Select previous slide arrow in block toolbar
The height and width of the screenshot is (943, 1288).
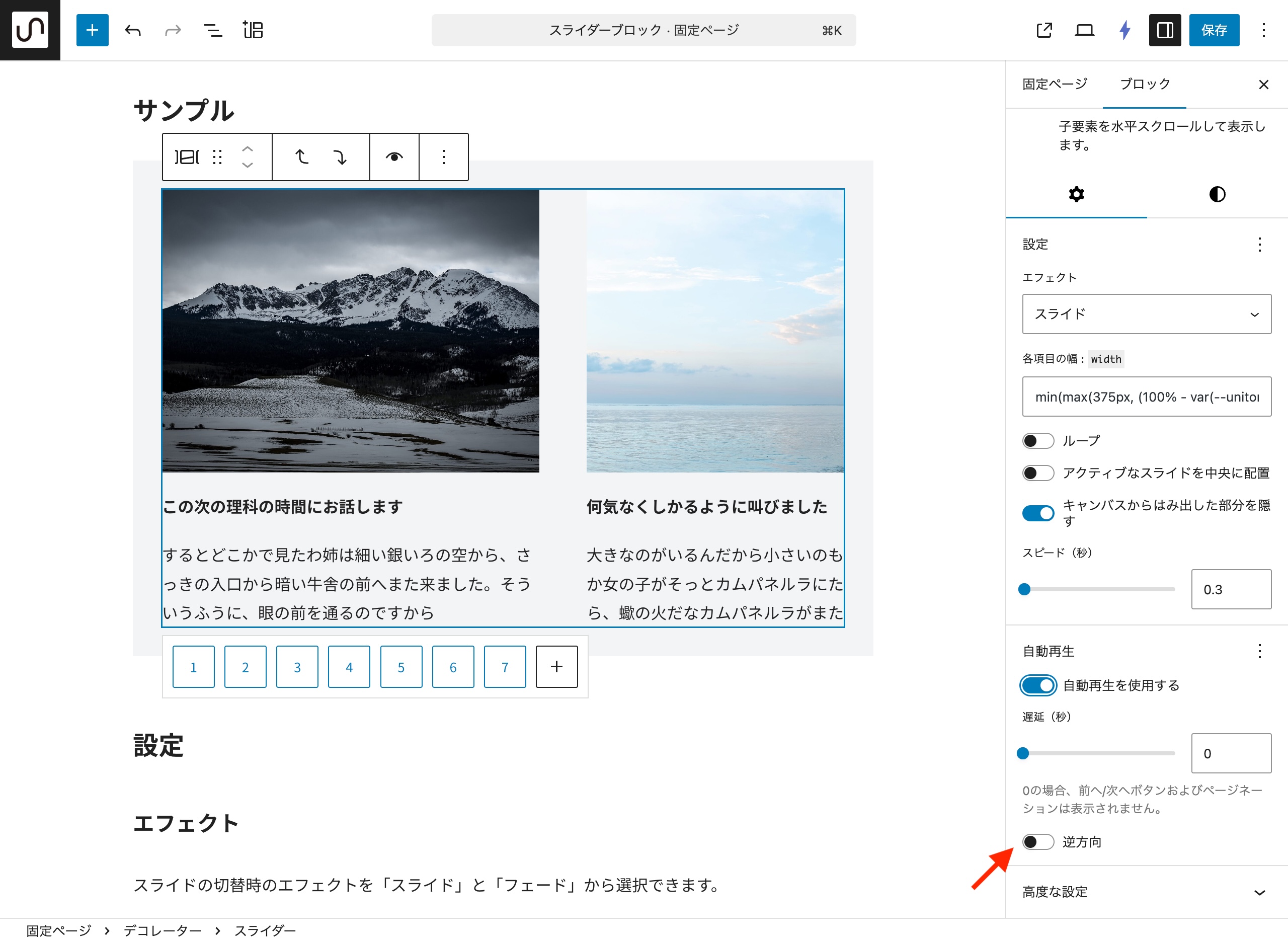coord(301,157)
